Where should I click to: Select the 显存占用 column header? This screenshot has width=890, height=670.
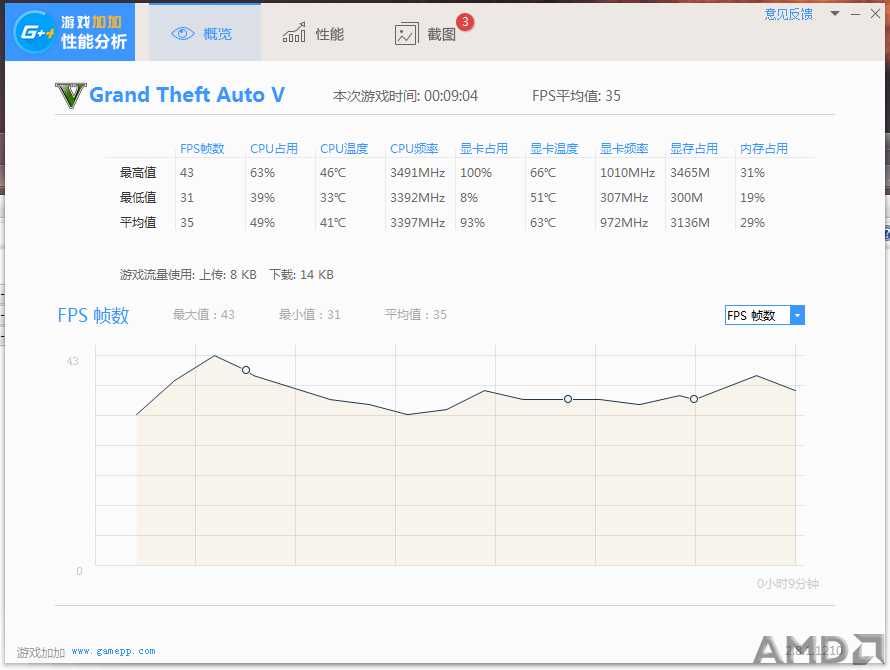coord(694,149)
